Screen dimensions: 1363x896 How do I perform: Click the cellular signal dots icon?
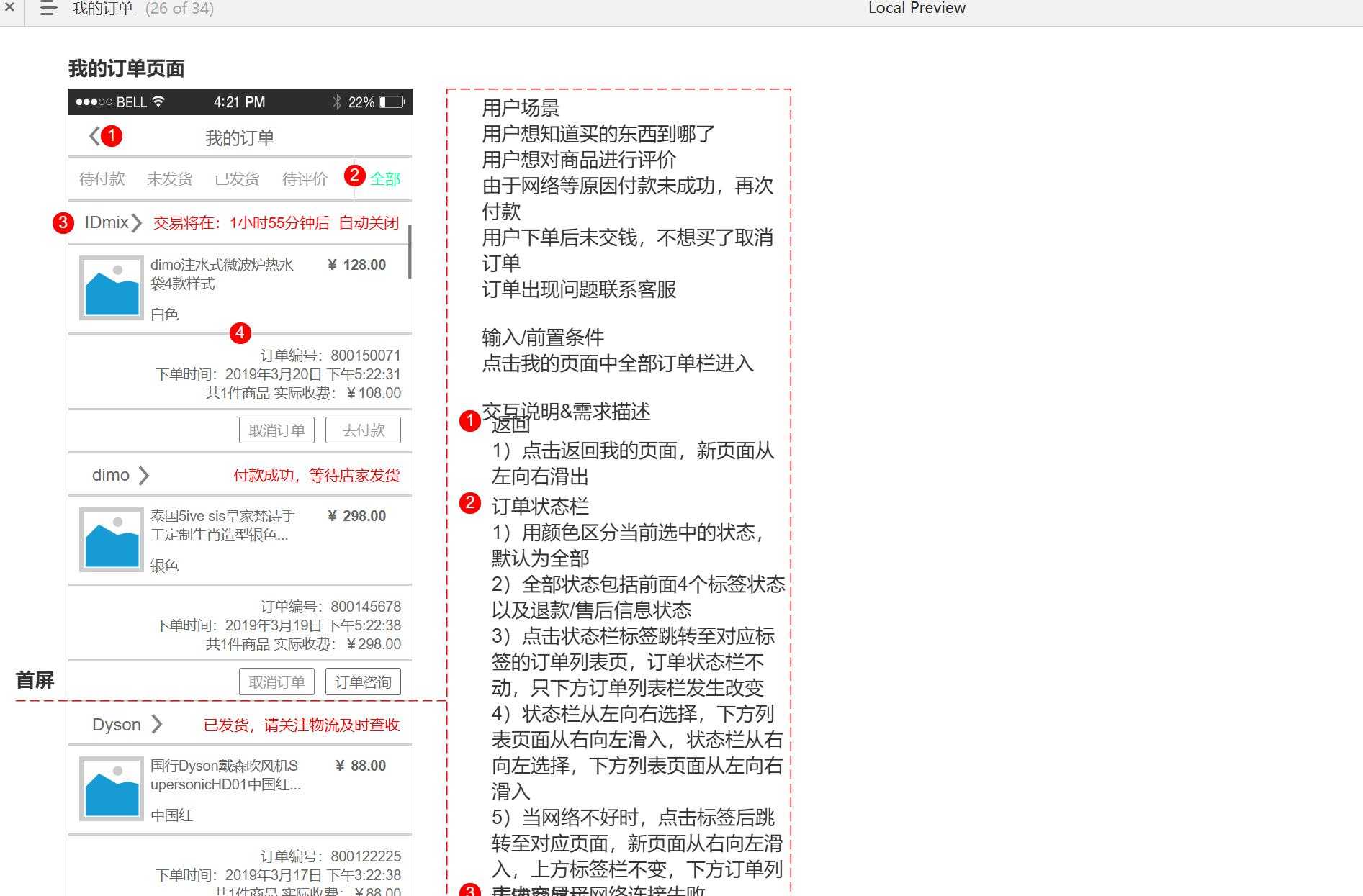pyautogui.click(x=94, y=101)
